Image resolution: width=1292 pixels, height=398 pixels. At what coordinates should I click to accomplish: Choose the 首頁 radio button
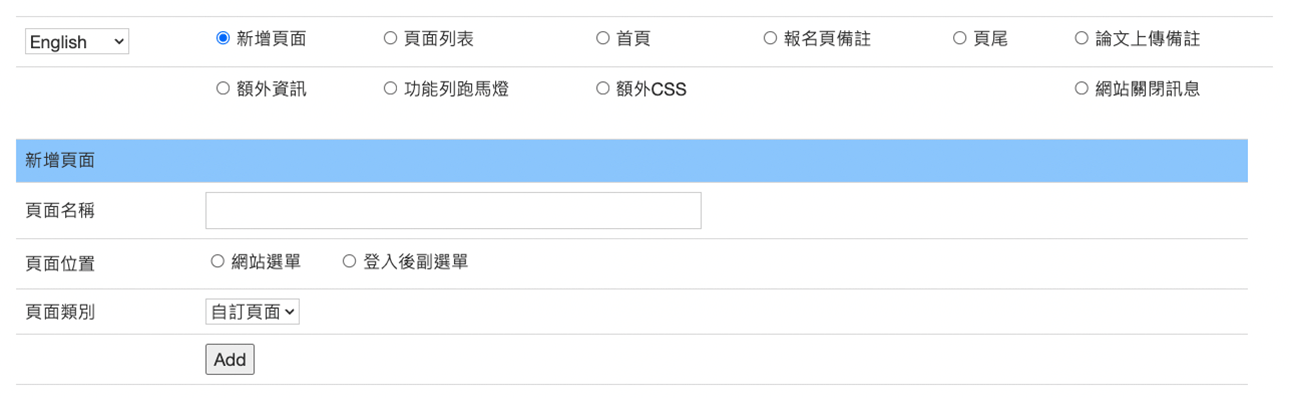tap(603, 39)
